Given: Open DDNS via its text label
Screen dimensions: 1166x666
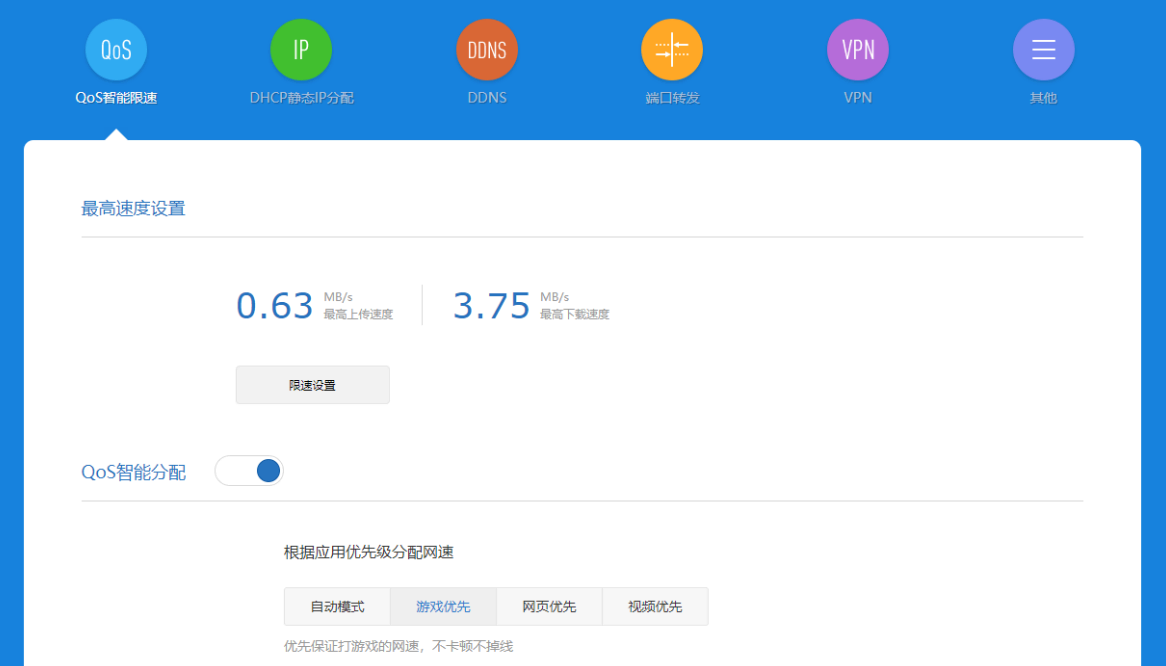Looking at the screenshot, I should [487, 97].
